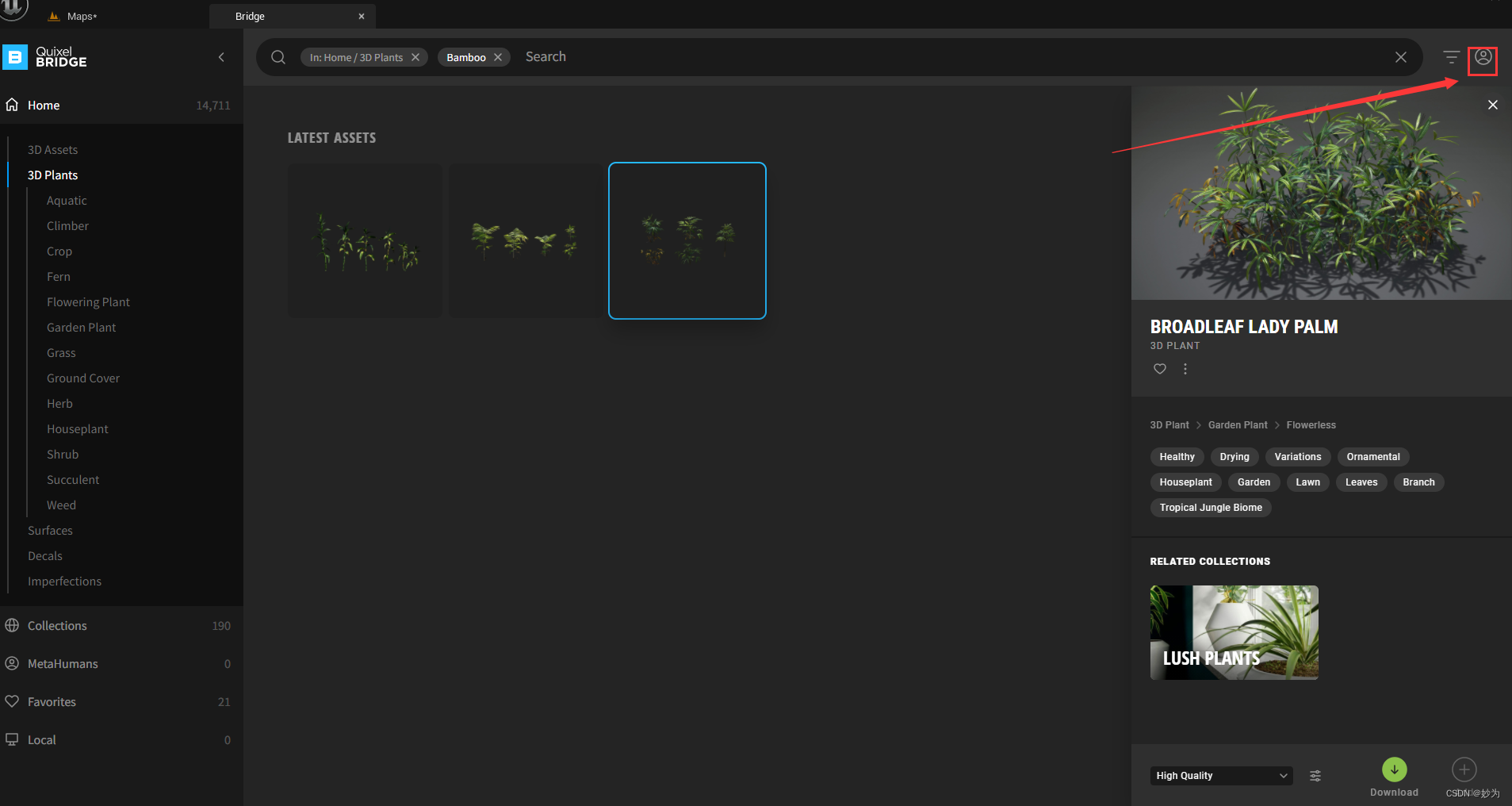1512x806 pixels.
Task: Open the Weed subcategory
Action: (61, 505)
